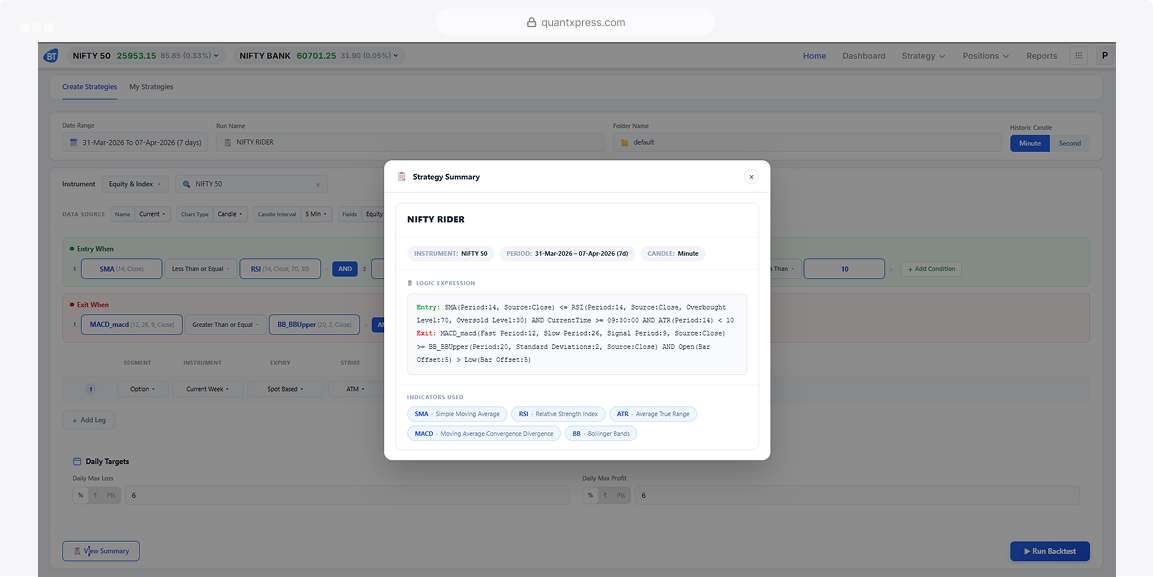The height and width of the screenshot is (577, 1153).
Task: Open the Strategy menu
Action: point(923,56)
